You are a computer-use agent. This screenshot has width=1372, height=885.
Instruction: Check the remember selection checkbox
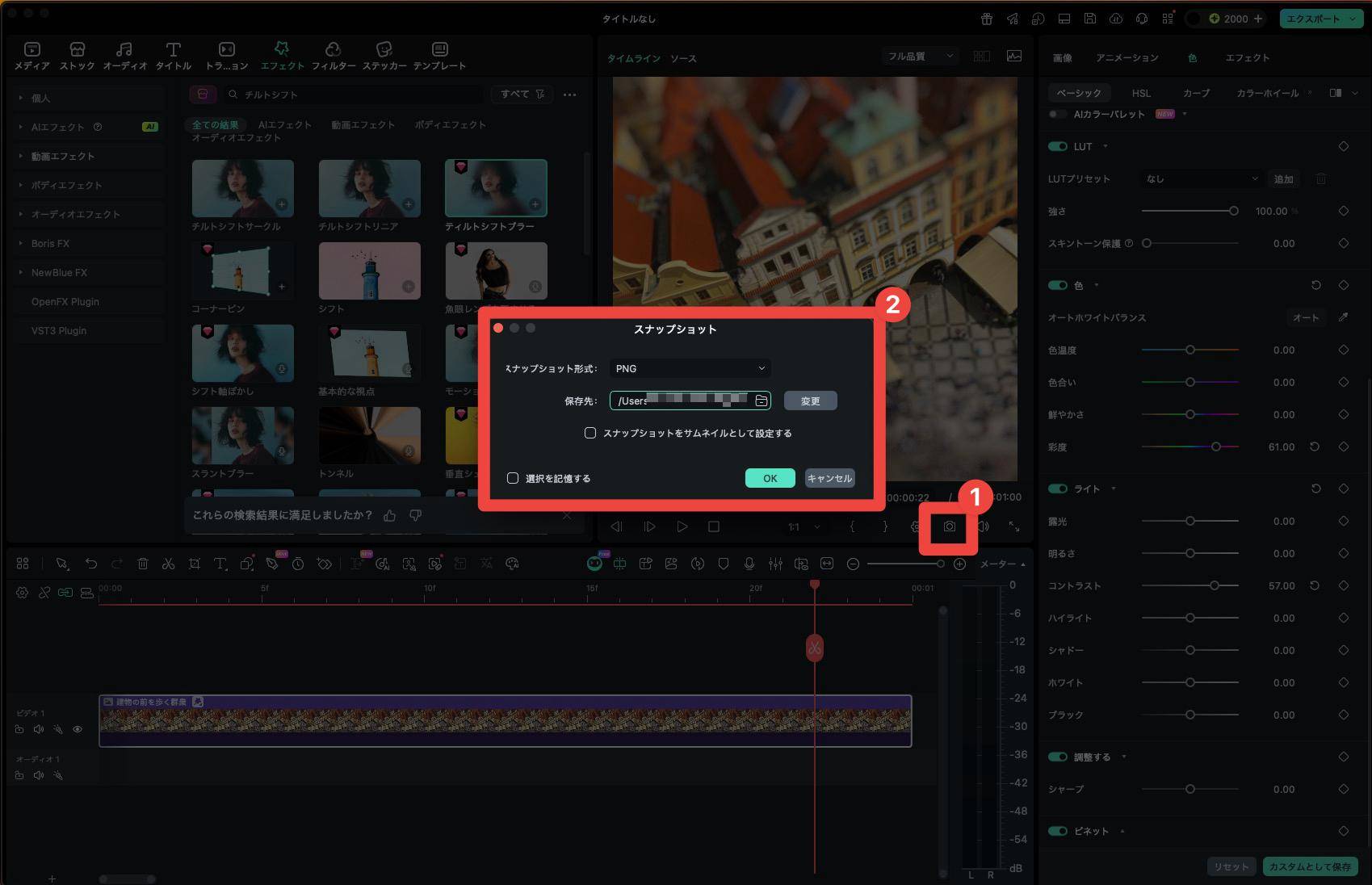[x=513, y=478]
